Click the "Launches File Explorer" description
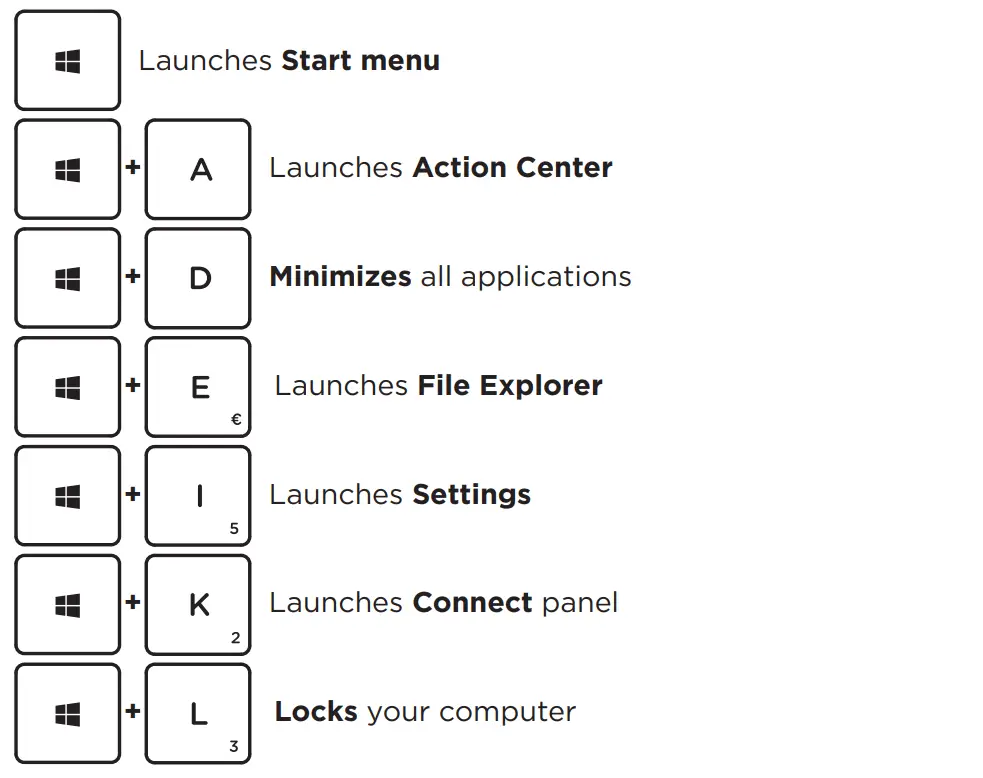This screenshot has height=778, width=983. [438, 386]
